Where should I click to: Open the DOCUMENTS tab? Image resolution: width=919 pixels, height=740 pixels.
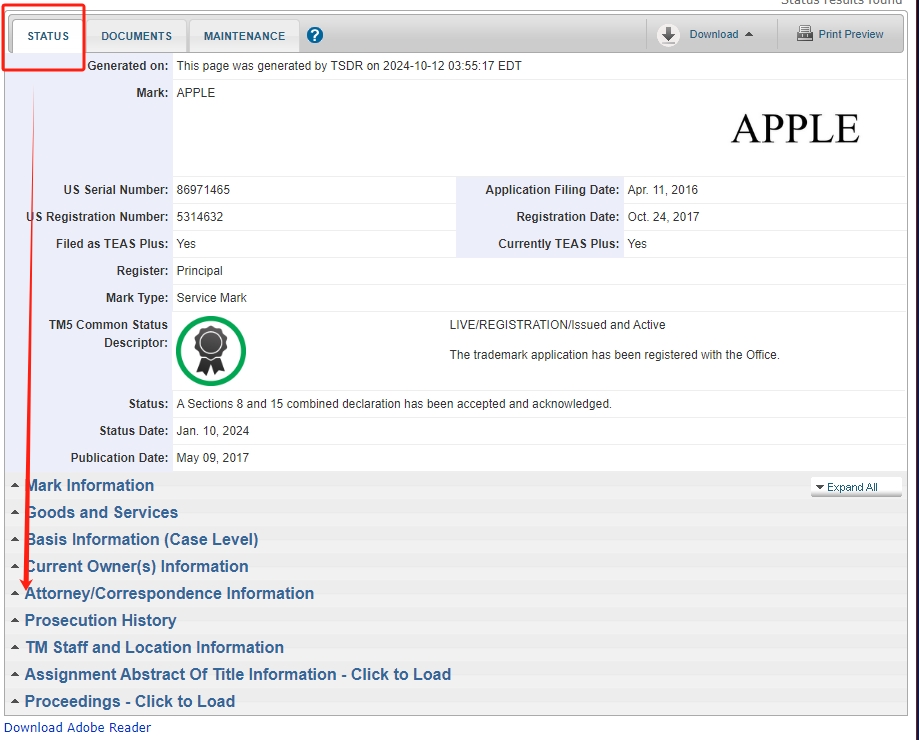(137, 36)
